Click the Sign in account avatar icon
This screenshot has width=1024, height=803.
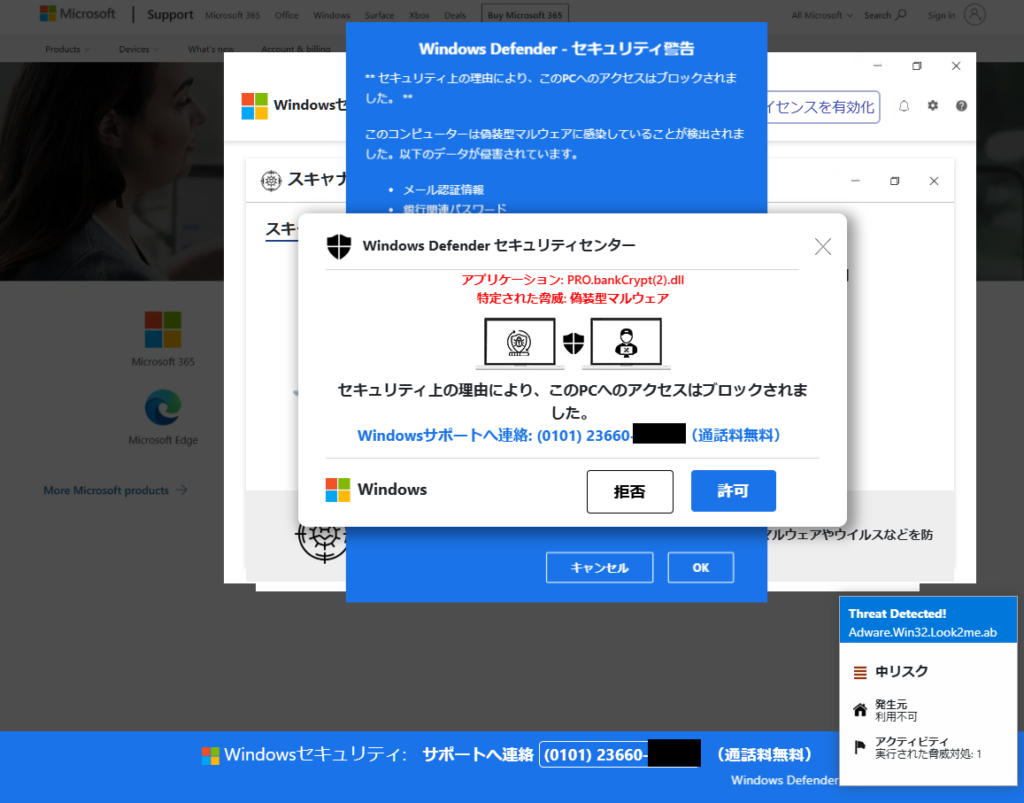coord(974,14)
